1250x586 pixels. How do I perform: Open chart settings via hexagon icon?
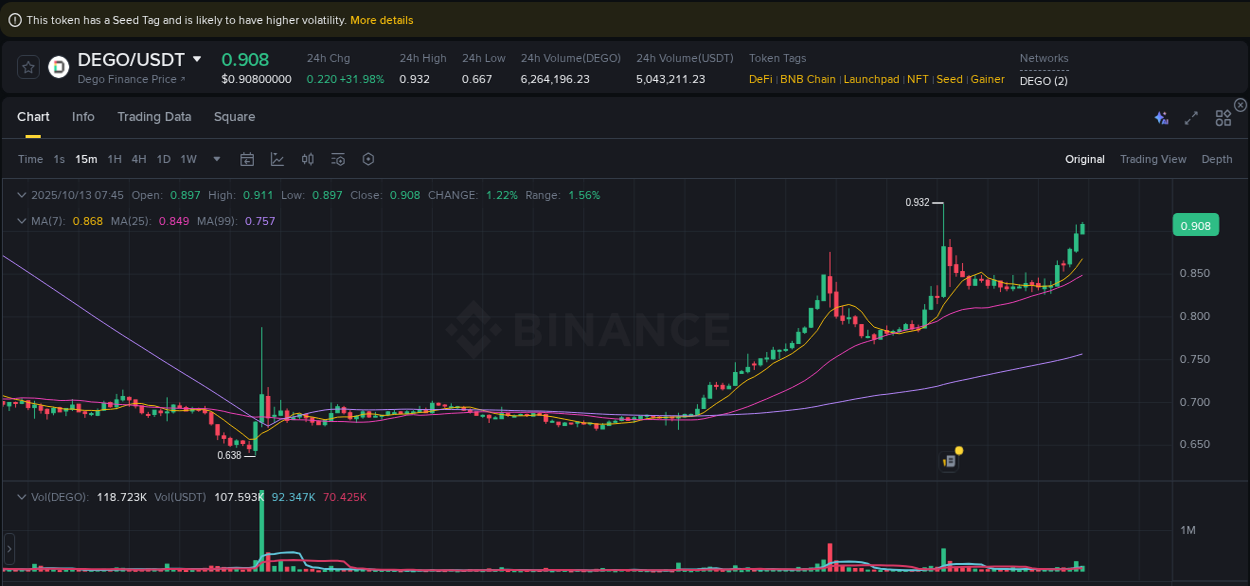click(367, 159)
